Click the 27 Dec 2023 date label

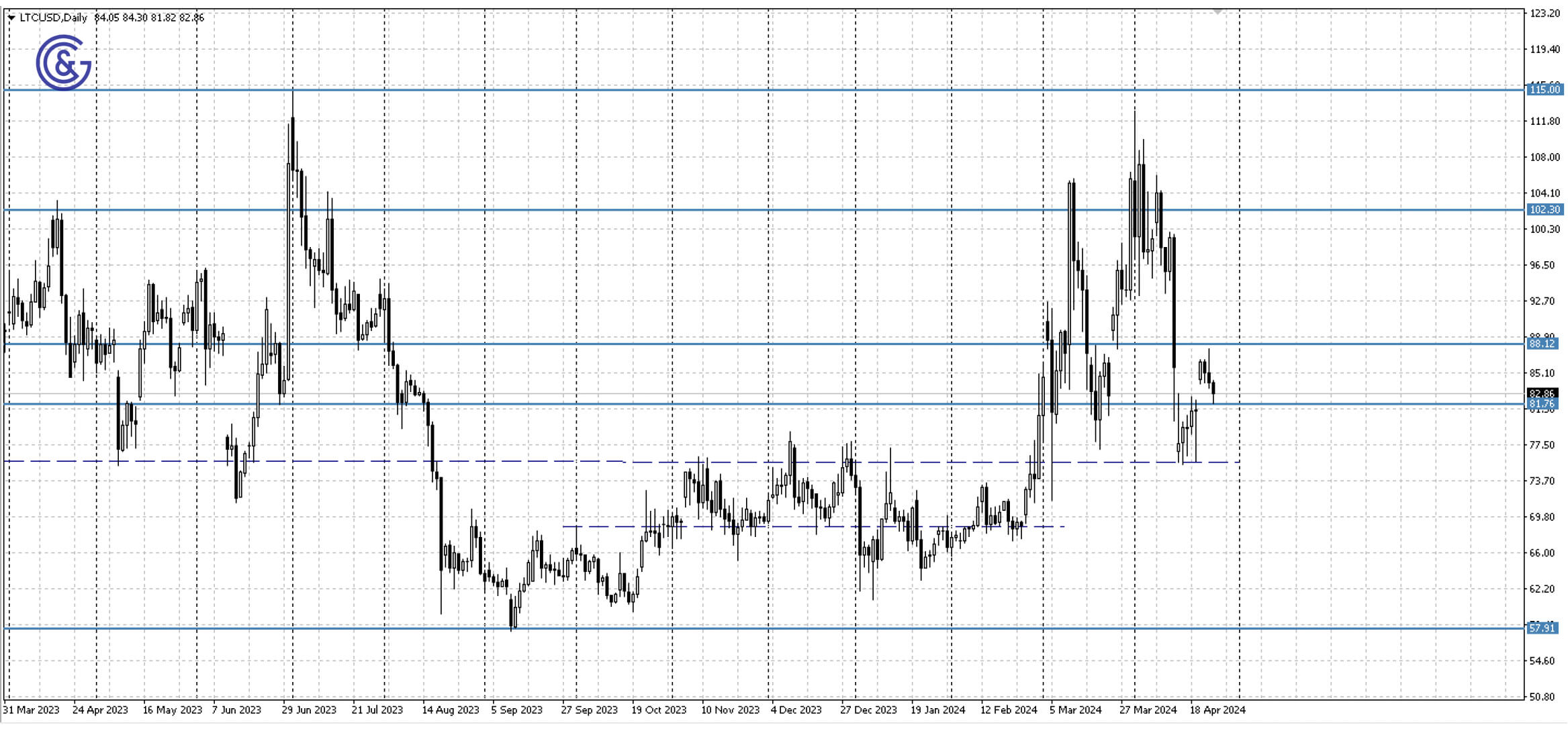(868, 710)
